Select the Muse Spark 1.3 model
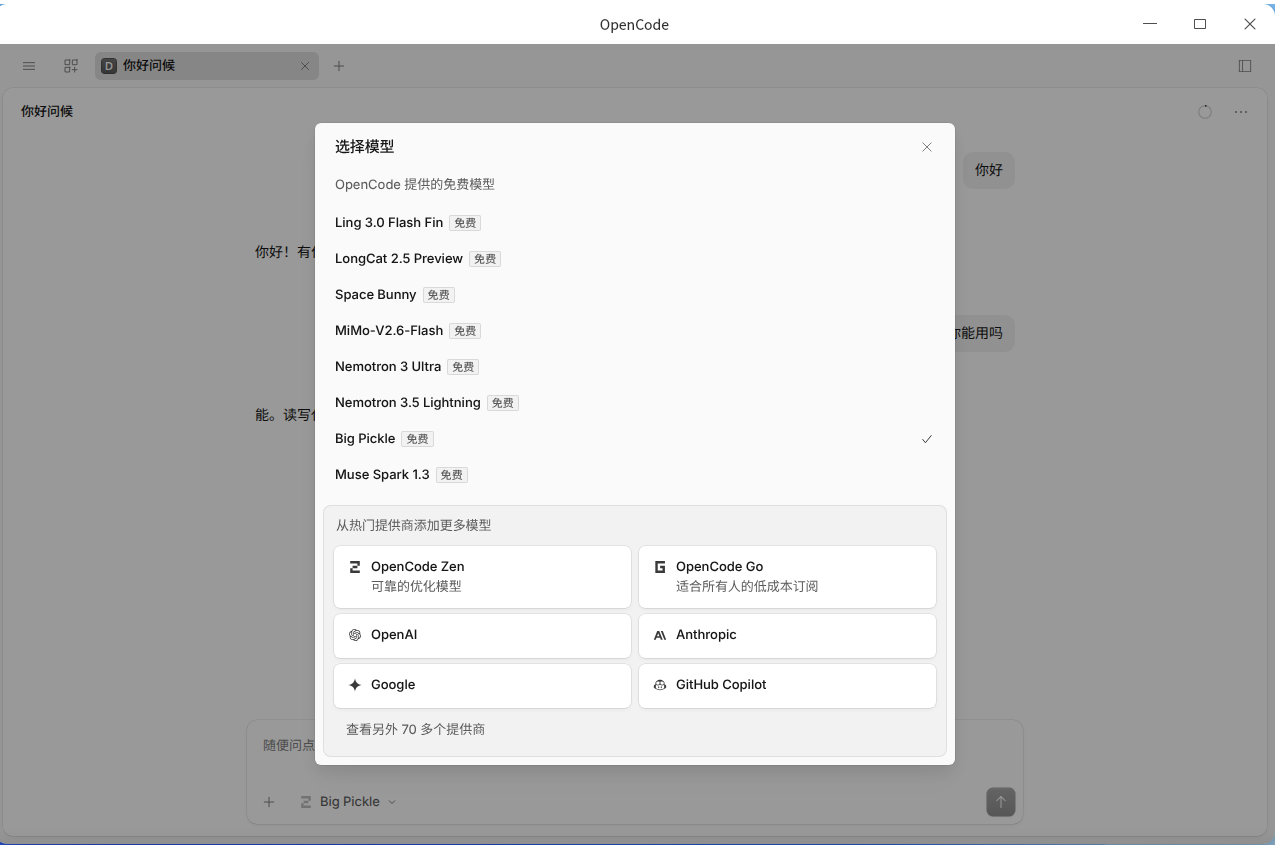Viewport: 1275px width, 845px height. (x=635, y=475)
